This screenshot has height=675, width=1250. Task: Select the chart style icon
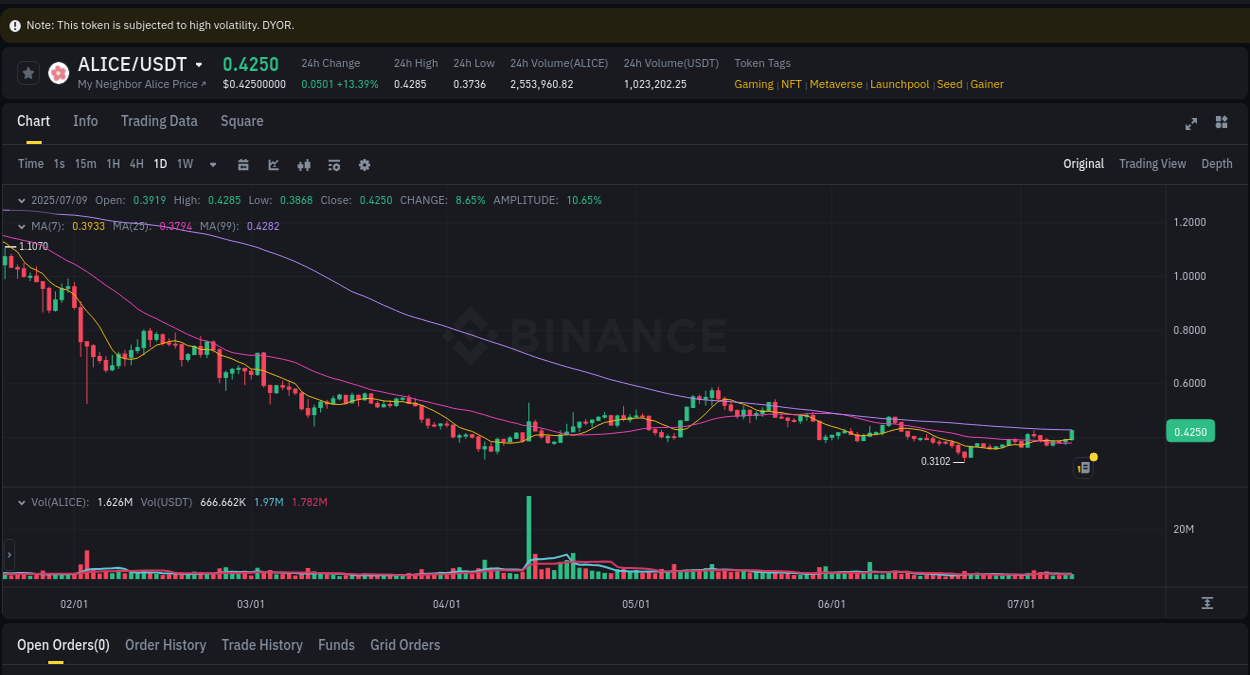(273, 163)
